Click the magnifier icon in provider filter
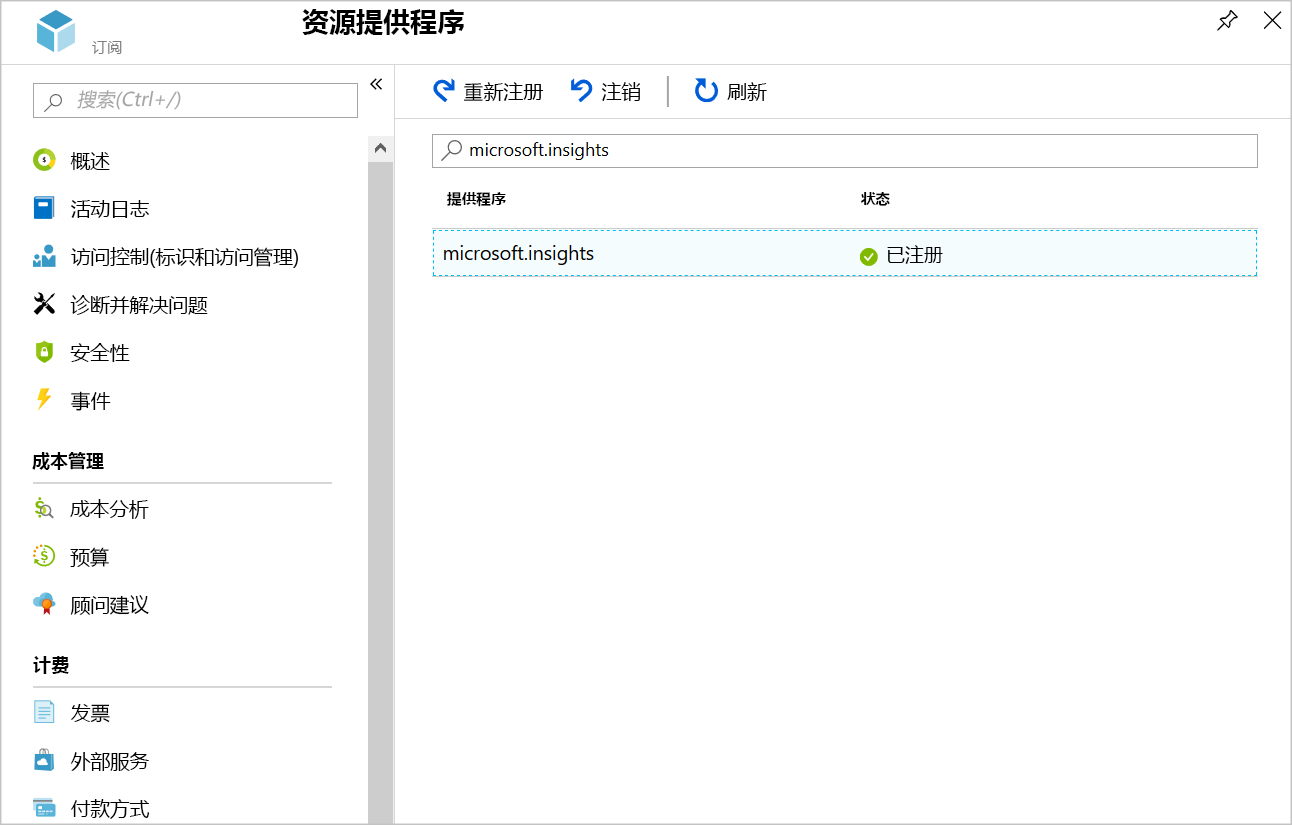This screenshot has width=1292, height=825. pyautogui.click(x=452, y=150)
